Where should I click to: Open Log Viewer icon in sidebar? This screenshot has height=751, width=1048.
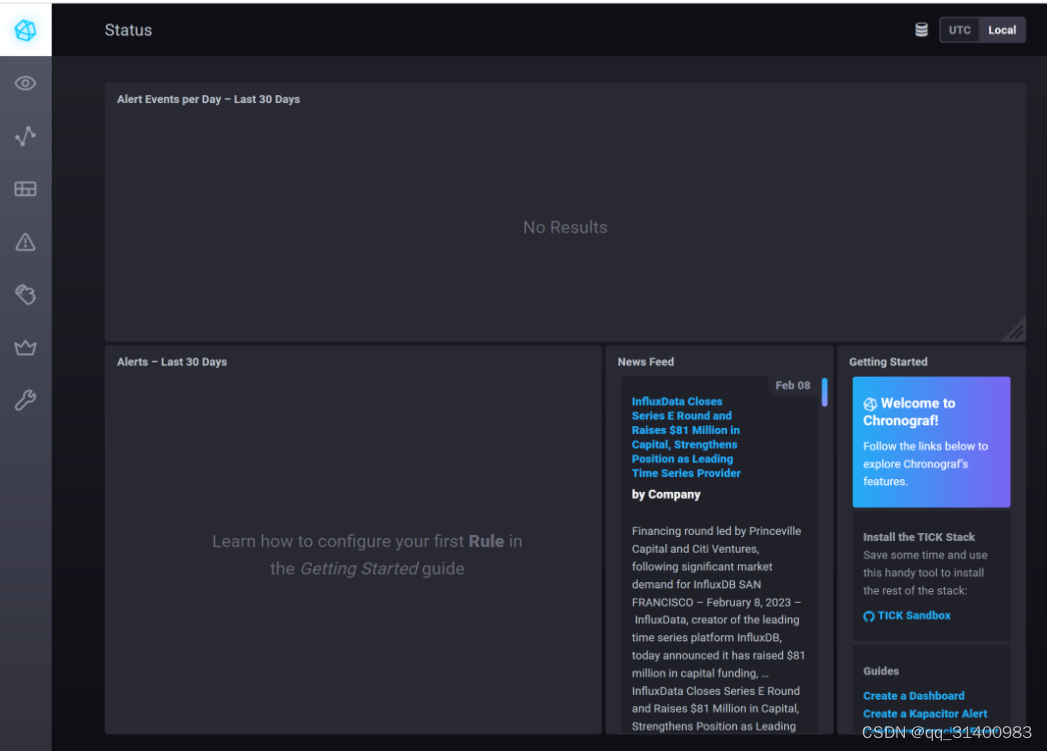(x=25, y=295)
